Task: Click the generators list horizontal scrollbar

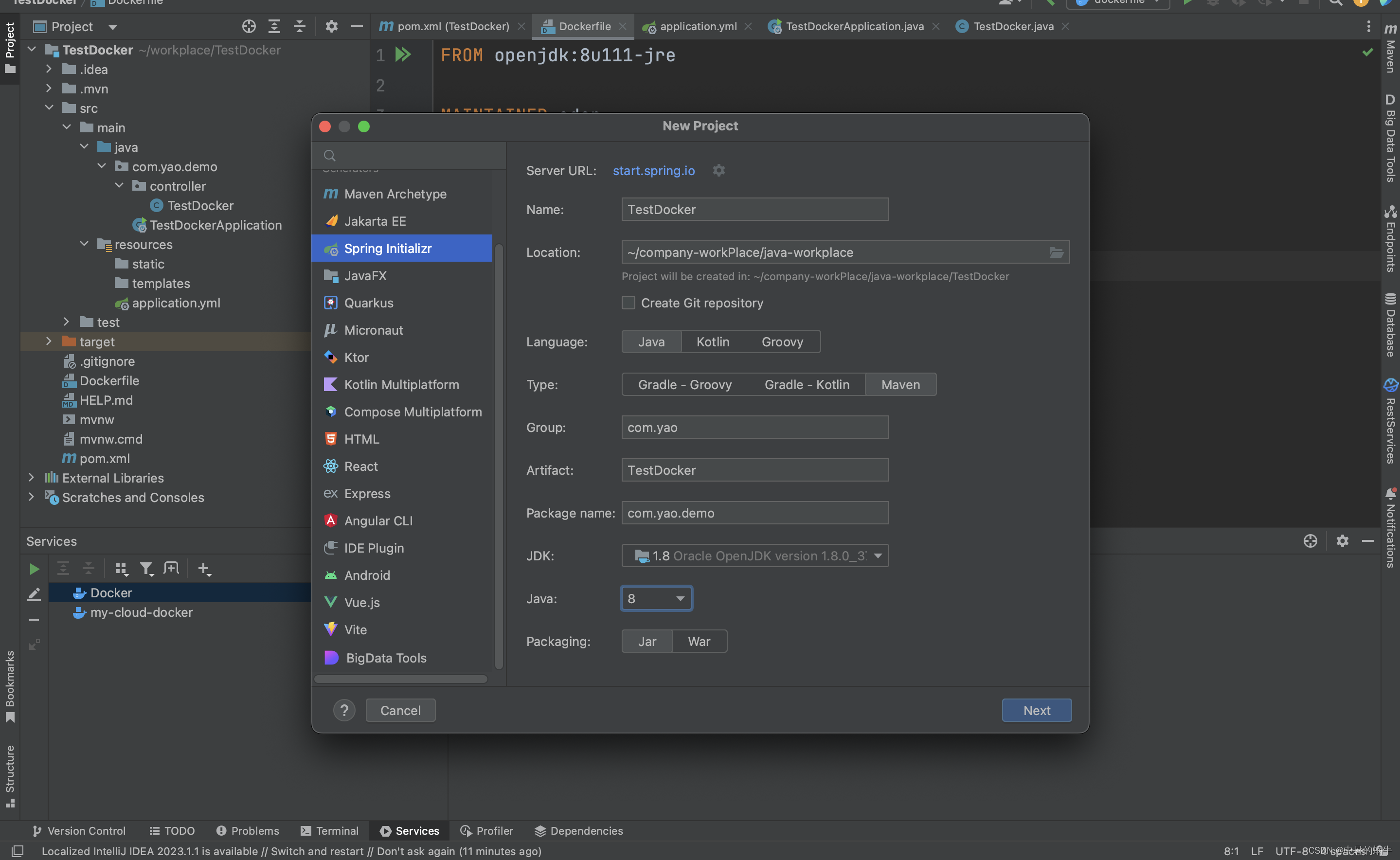Action: click(x=400, y=679)
